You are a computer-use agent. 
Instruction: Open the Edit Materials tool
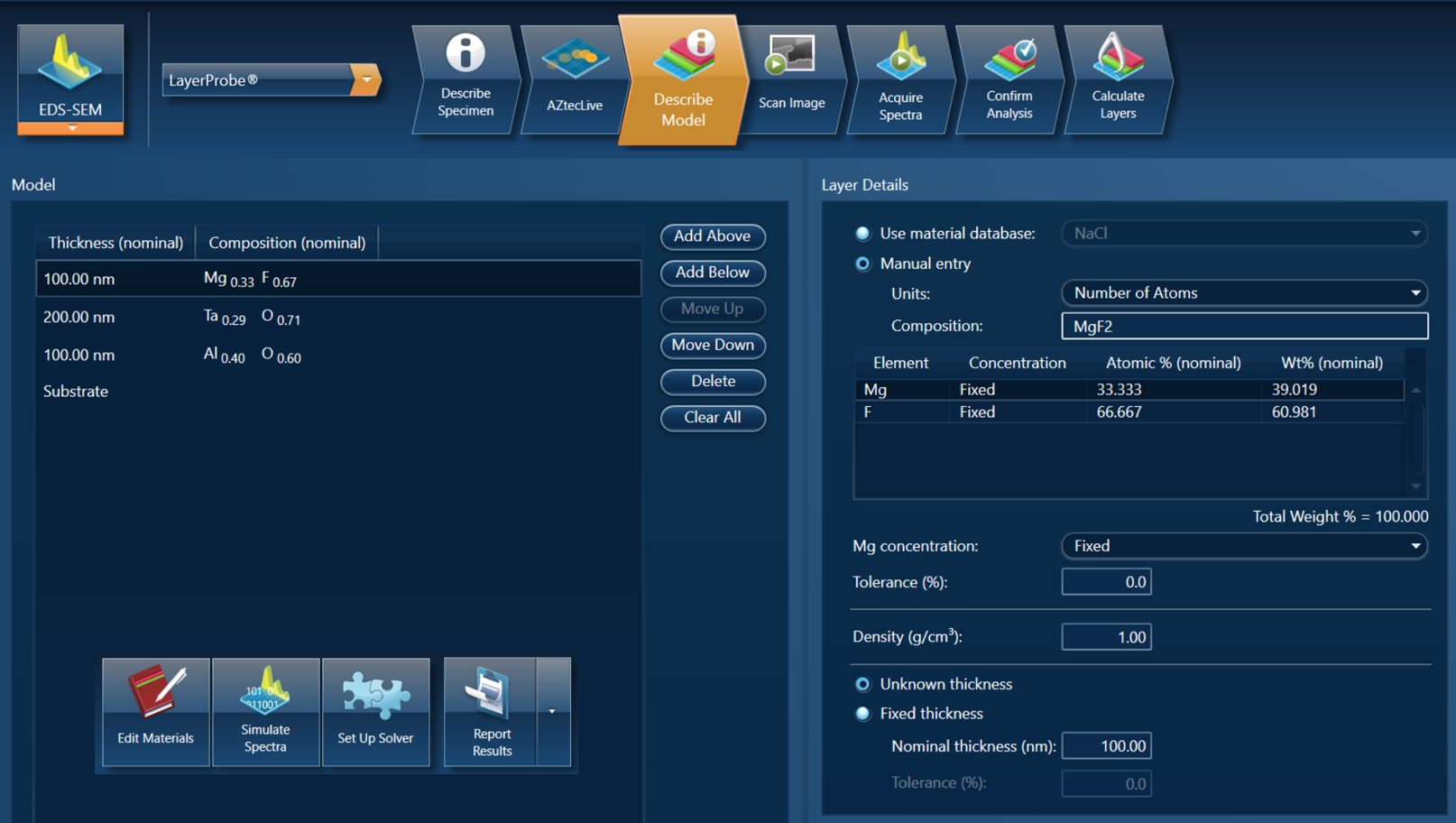click(x=156, y=712)
